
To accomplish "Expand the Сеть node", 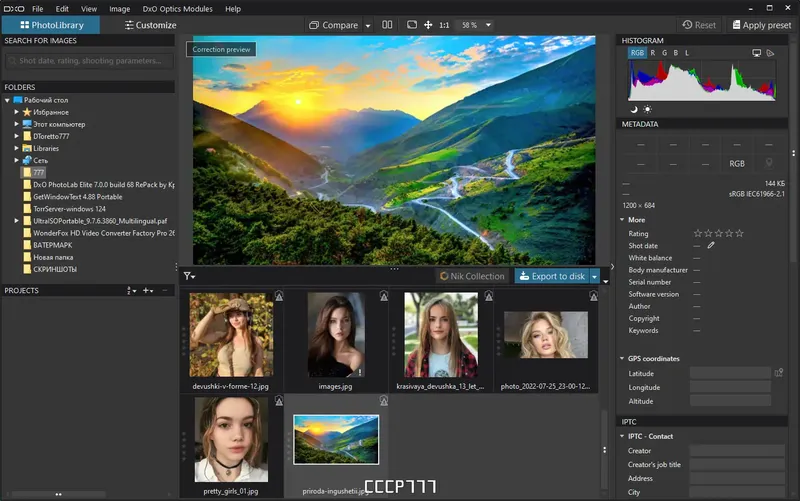I will pos(16,160).
